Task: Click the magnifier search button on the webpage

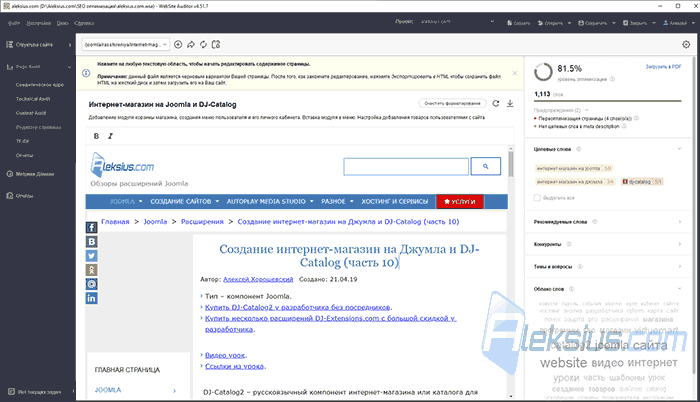Action: [x=486, y=166]
